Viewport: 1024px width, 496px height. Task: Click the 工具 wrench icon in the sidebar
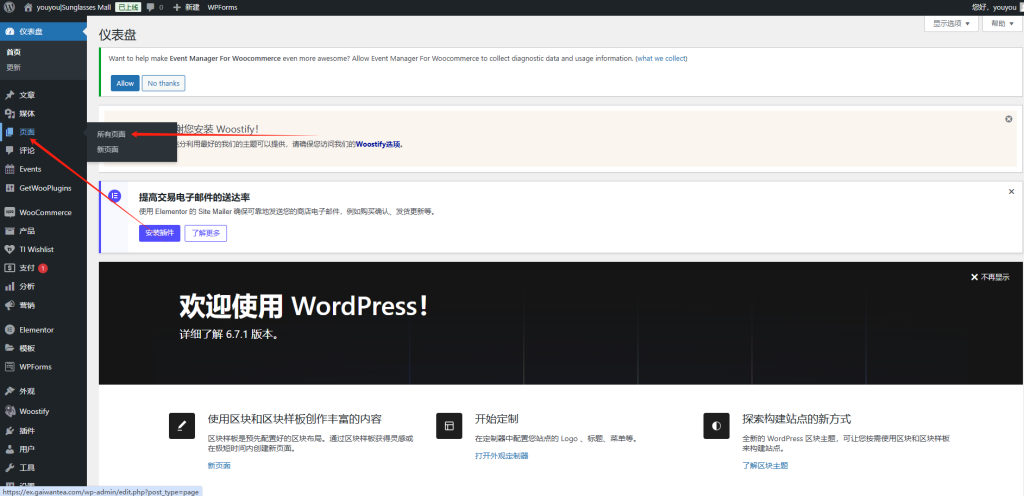point(9,468)
